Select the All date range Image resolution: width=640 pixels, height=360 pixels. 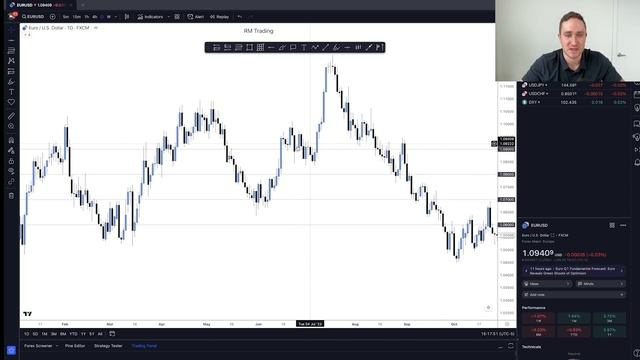pyautogui.click(x=100, y=334)
